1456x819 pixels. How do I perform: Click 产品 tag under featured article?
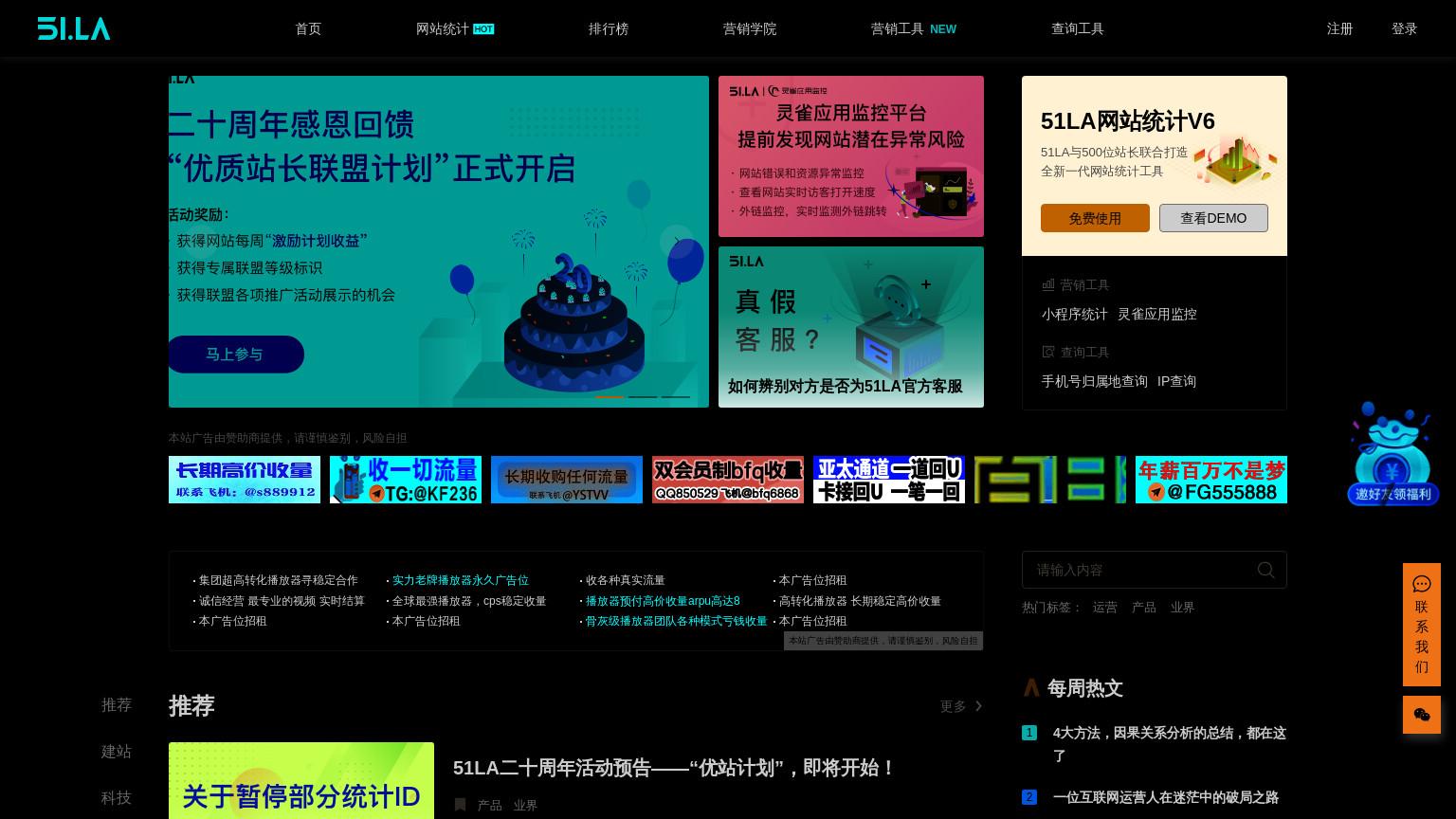click(490, 805)
